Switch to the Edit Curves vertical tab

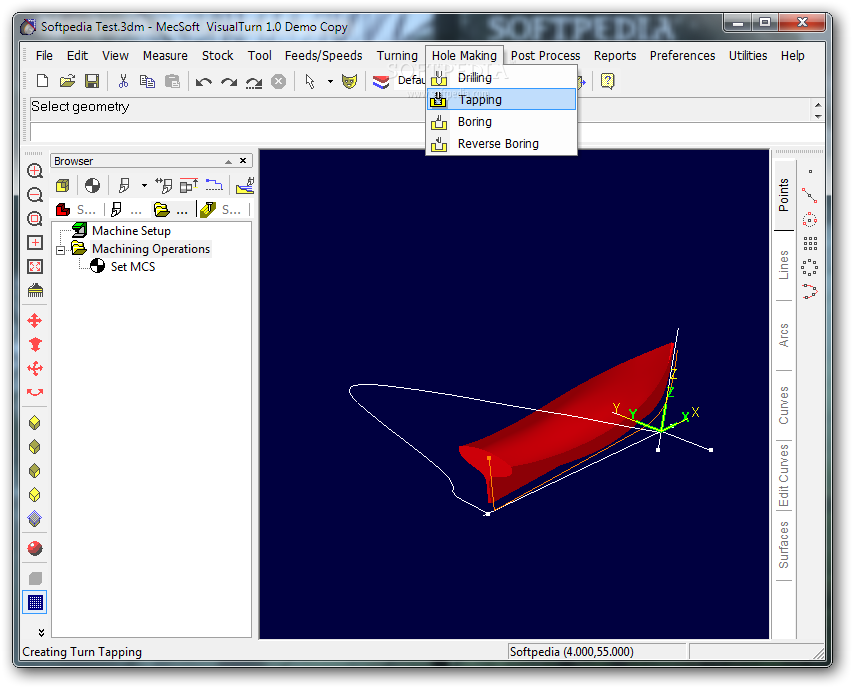pos(783,475)
